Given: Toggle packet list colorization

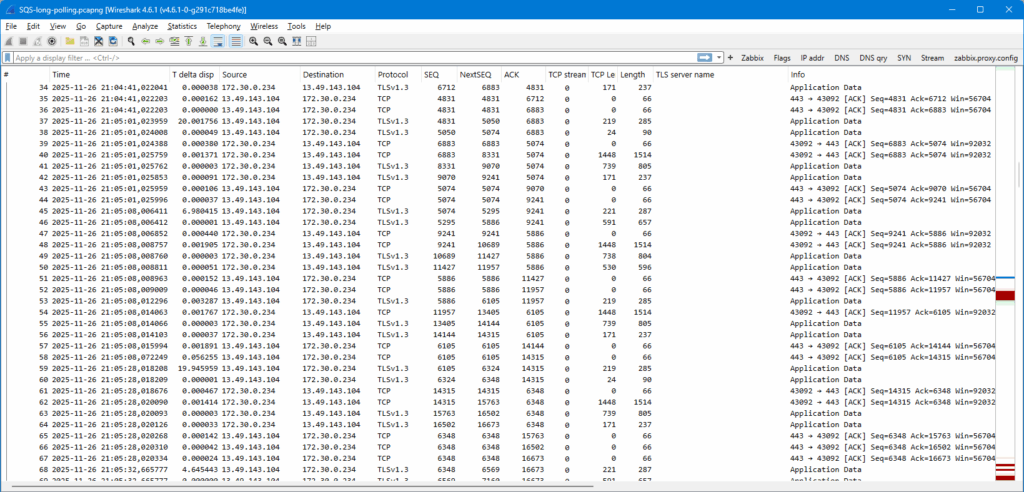Looking at the screenshot, I should tap(236, 42).
